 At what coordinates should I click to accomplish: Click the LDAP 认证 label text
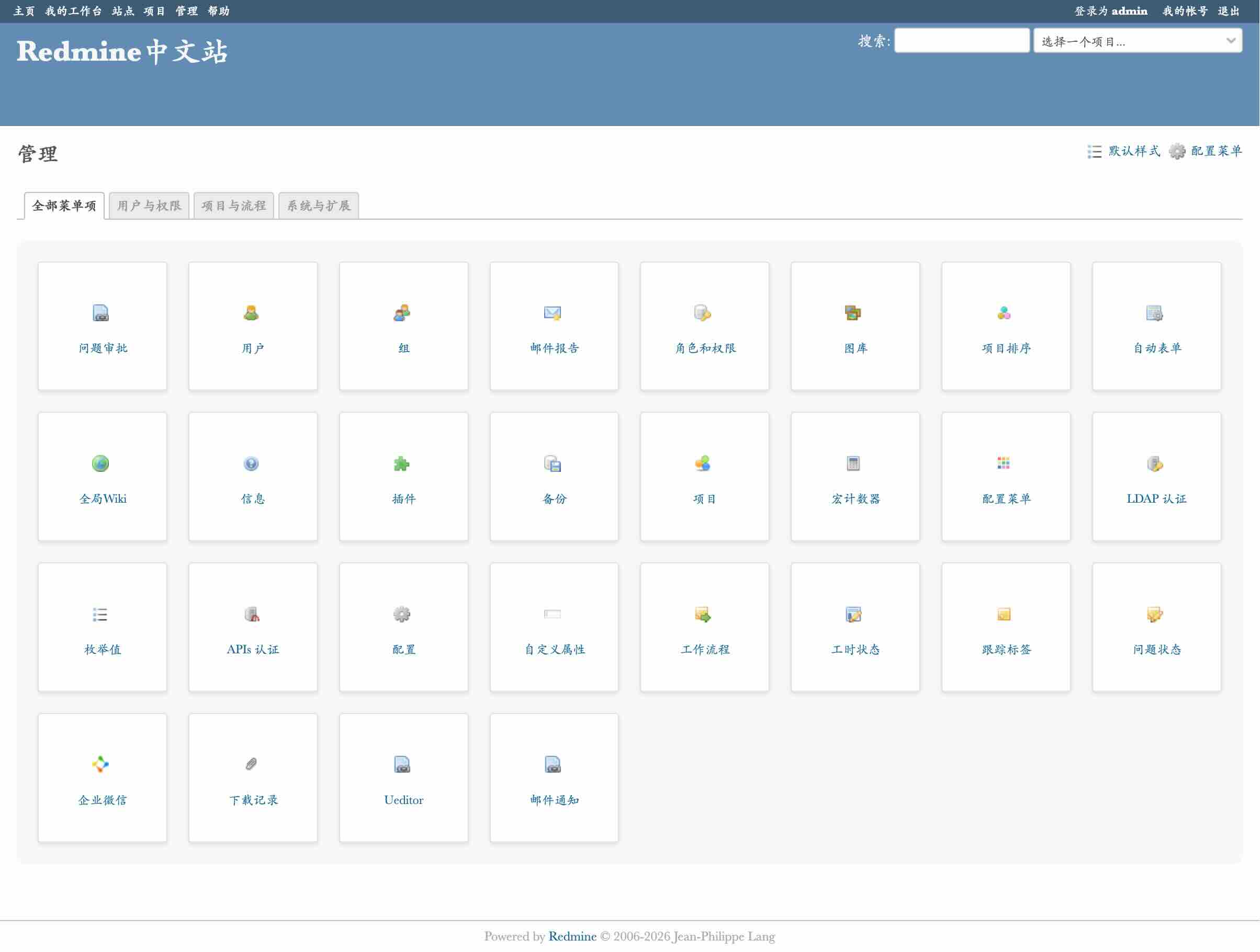coord(1157,499)
